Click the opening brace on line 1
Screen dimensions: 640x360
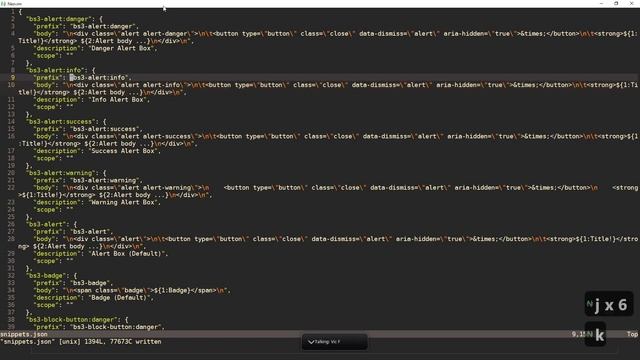click(20, 11)
